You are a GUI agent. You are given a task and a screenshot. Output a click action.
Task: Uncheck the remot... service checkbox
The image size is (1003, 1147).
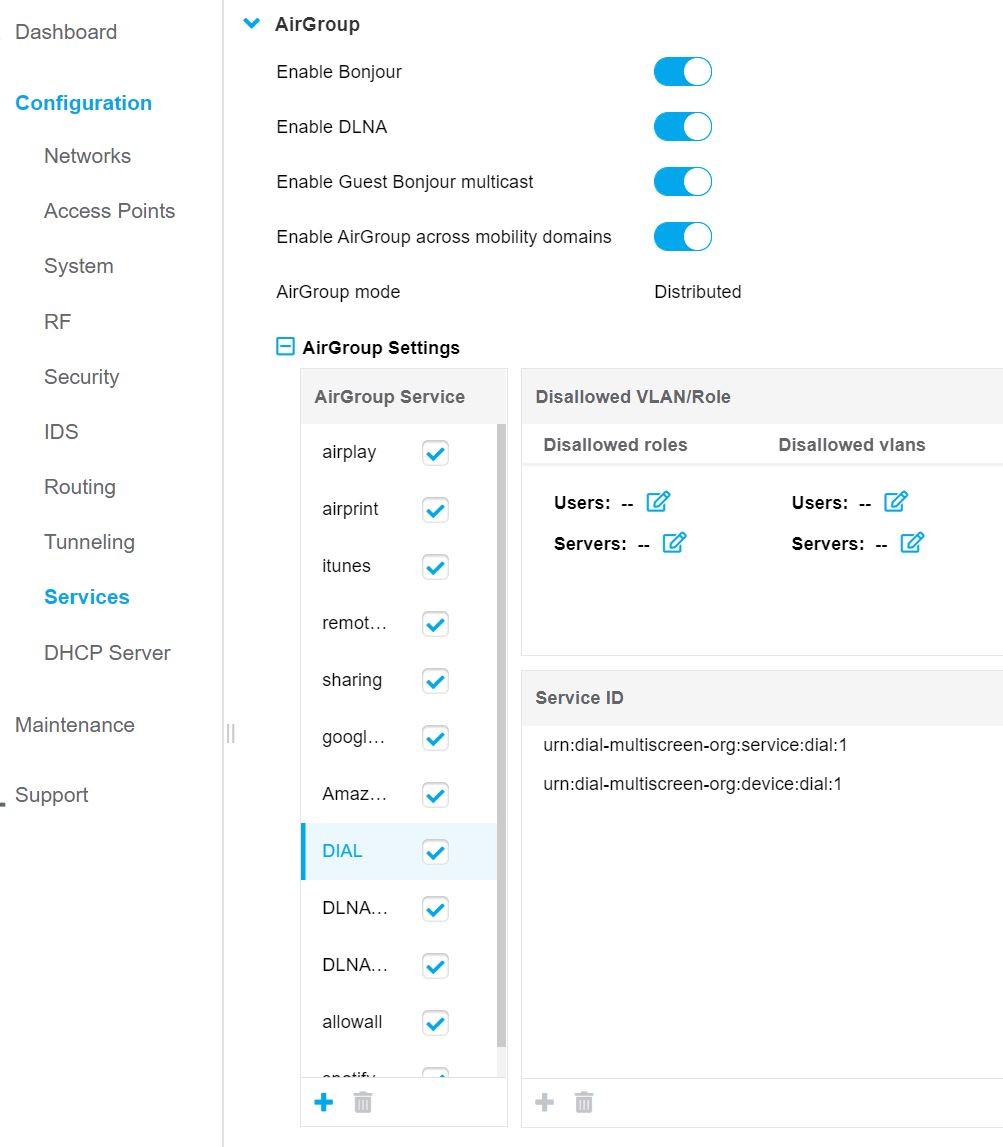point(435,624)
